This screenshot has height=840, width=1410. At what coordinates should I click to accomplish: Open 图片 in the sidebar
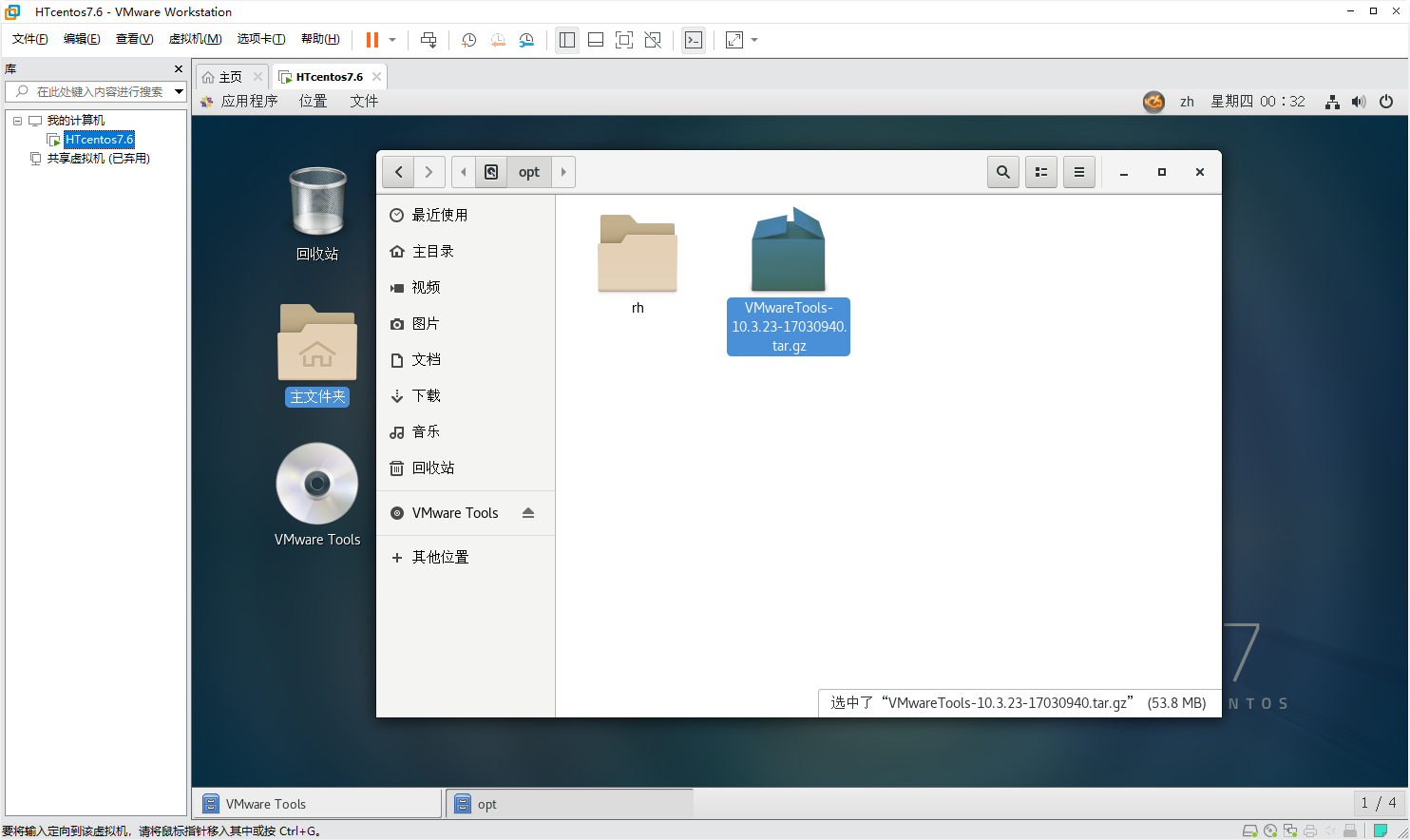point(466,324)
